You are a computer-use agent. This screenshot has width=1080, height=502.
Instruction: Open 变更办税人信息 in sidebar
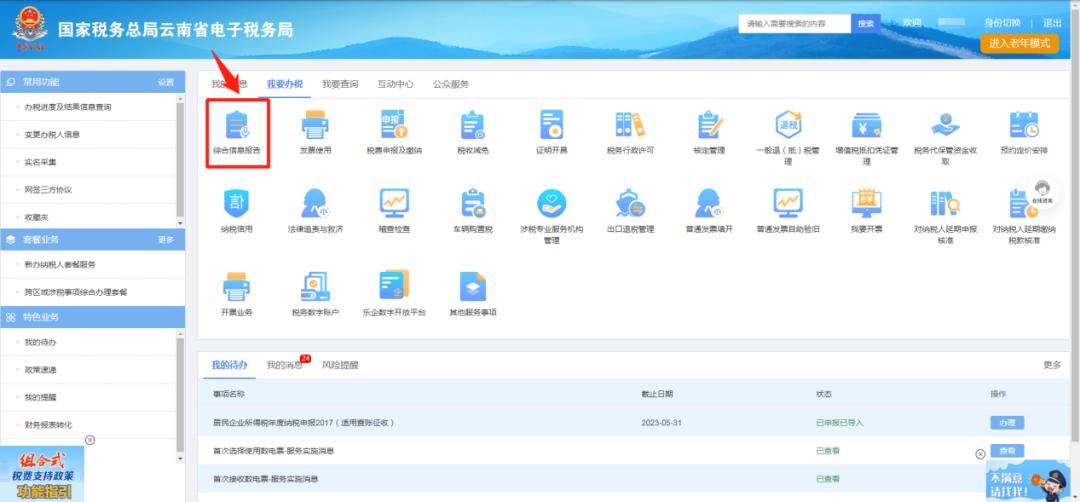pos(52,135)
